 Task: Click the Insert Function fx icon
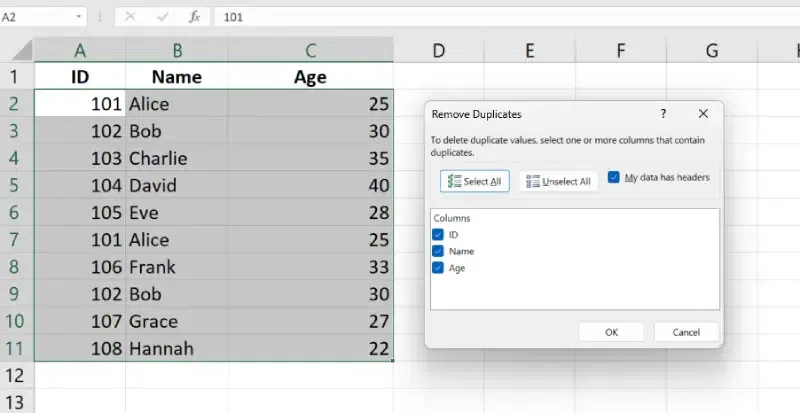[195, 17]
